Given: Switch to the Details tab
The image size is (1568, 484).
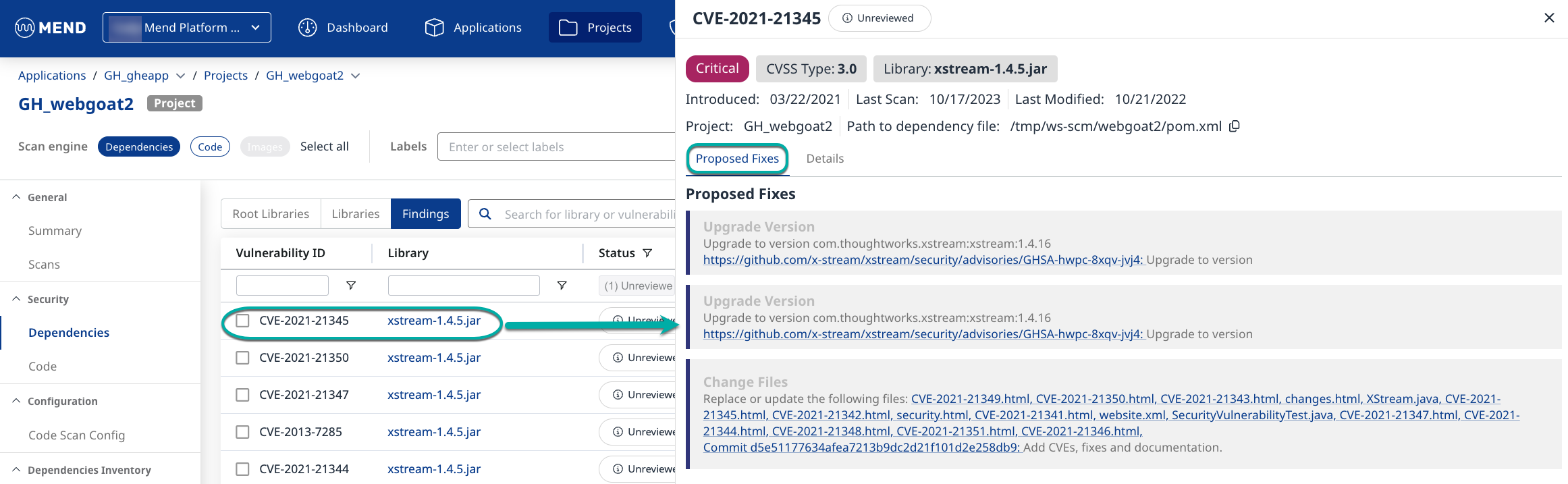Looking at the screenshot, I should point(825,159).
